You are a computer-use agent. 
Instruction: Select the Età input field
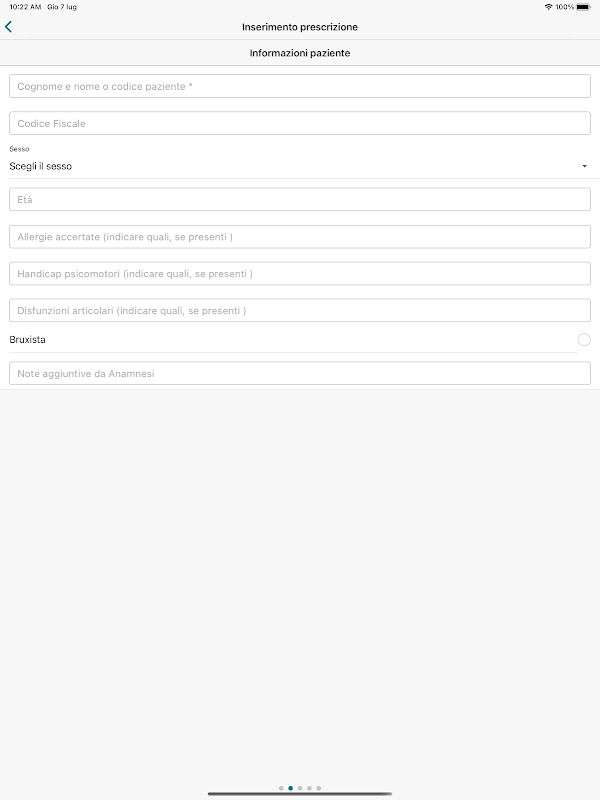coord(300,200)
